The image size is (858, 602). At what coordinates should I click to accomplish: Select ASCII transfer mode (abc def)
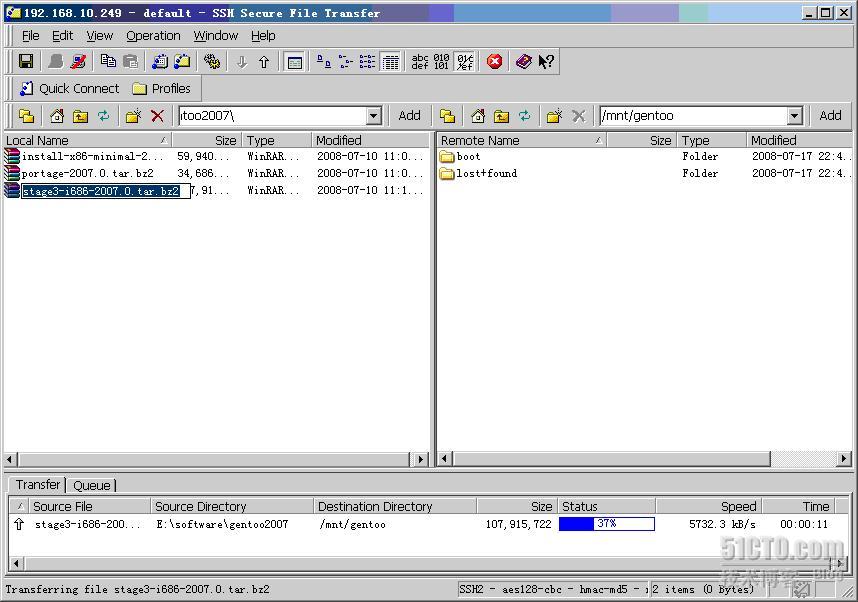pos(420,61)
